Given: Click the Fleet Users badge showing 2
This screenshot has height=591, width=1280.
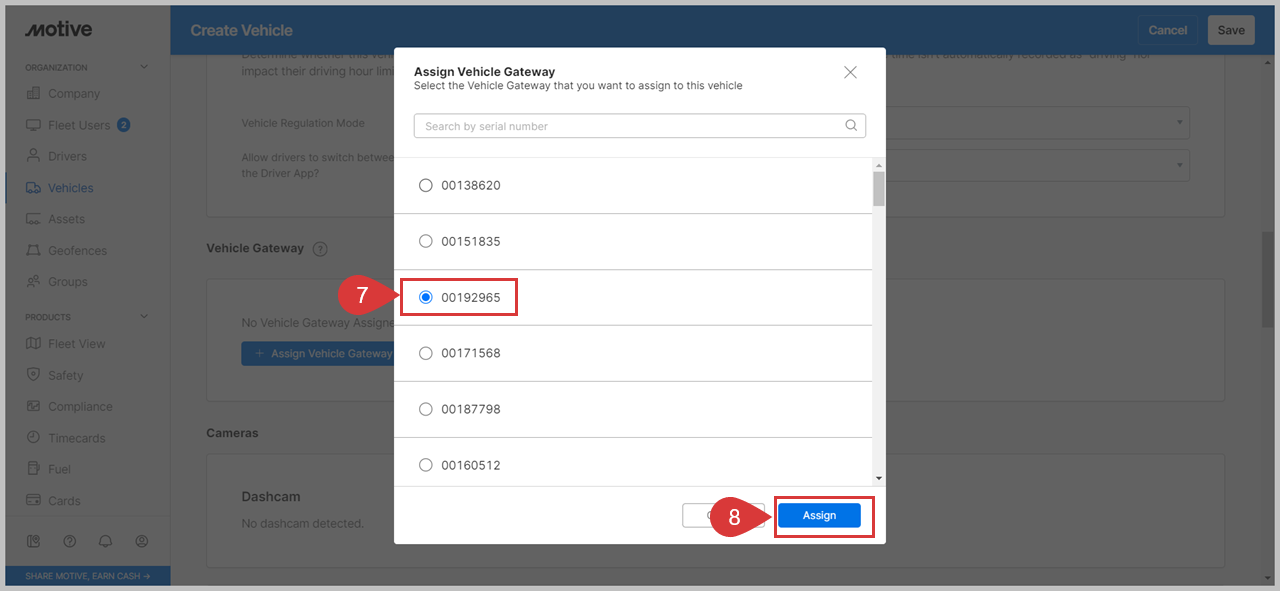Looking at the screenshot, I should [124, 125].
